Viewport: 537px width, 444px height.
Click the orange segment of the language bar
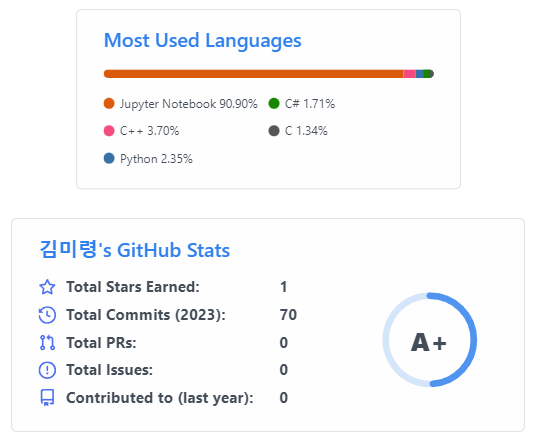(253, 74)
